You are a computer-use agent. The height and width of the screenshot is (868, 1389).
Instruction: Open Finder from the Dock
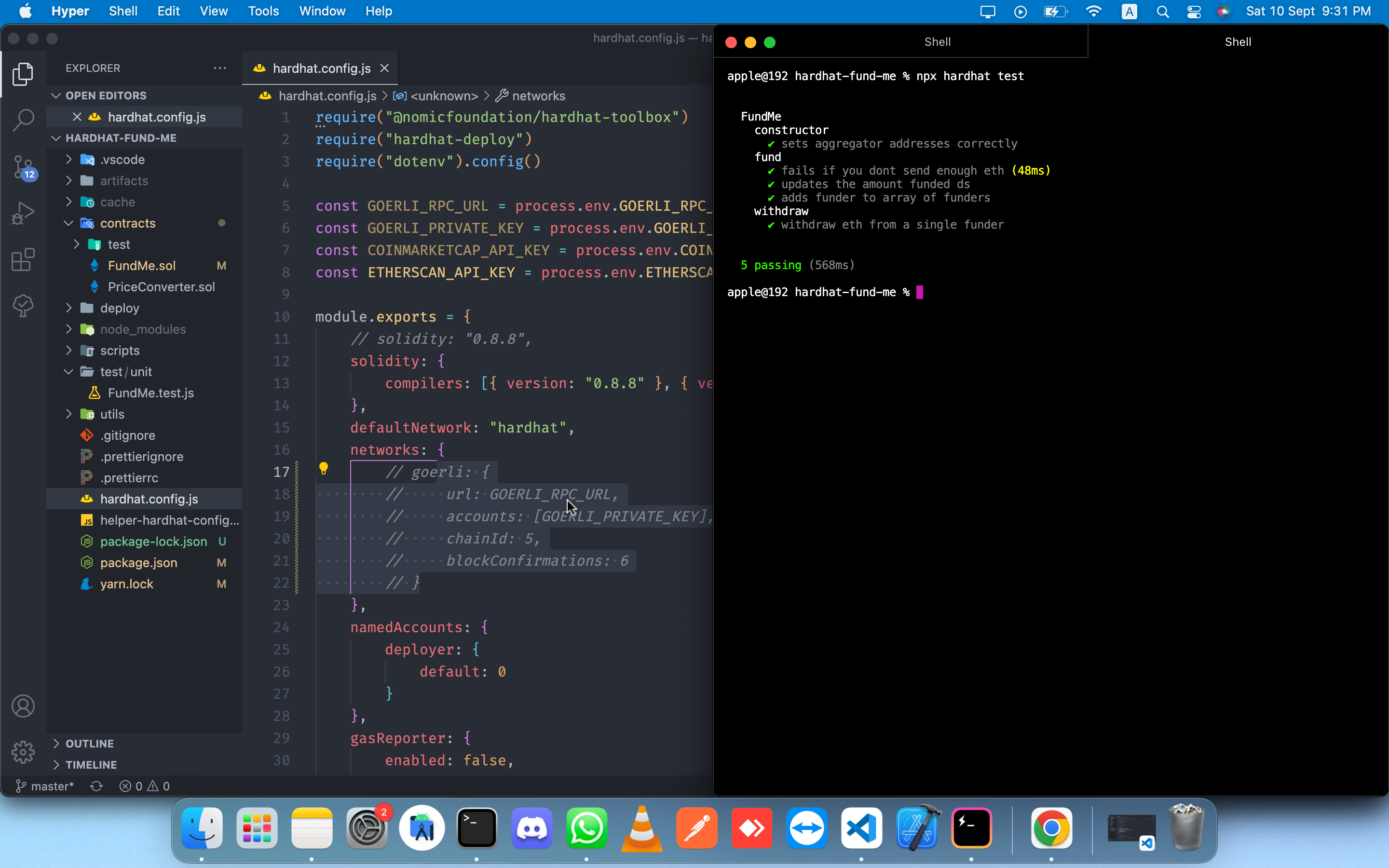[x=202, y=828]
